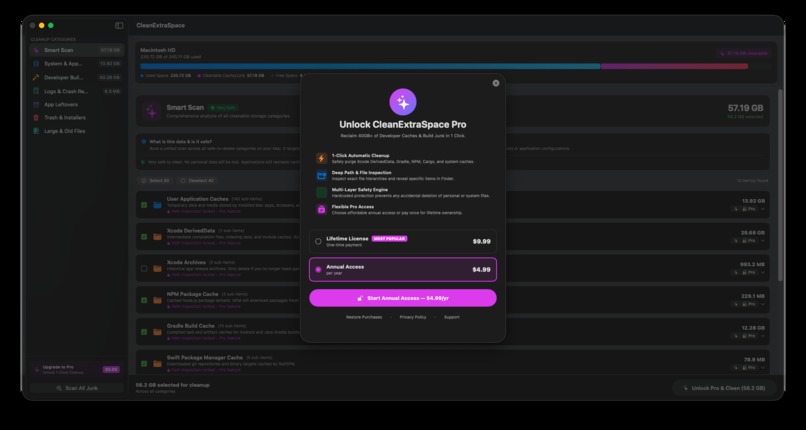Click the Select All button
Viewport: 806px width, 430px height.
[155, 181]
